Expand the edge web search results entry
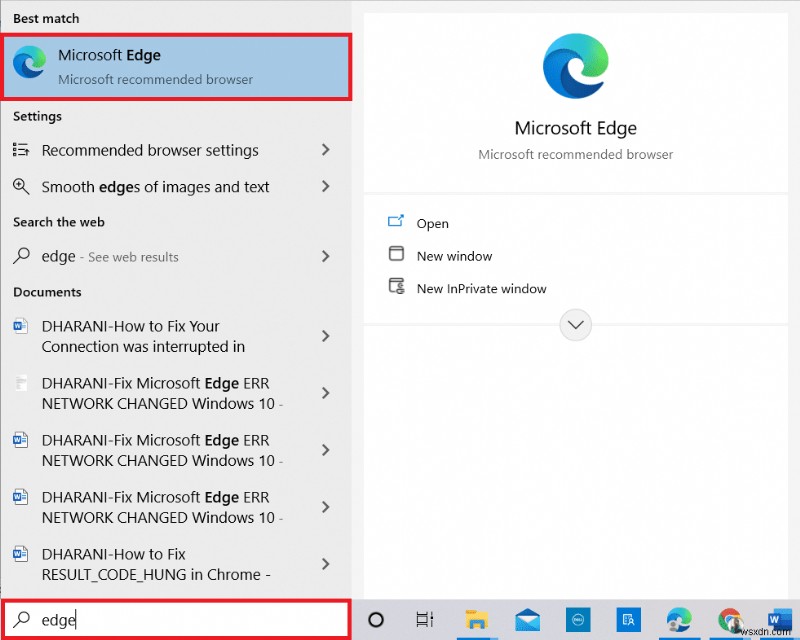The height and width of the screenshot is (640, 800). [x=326, y=256]
